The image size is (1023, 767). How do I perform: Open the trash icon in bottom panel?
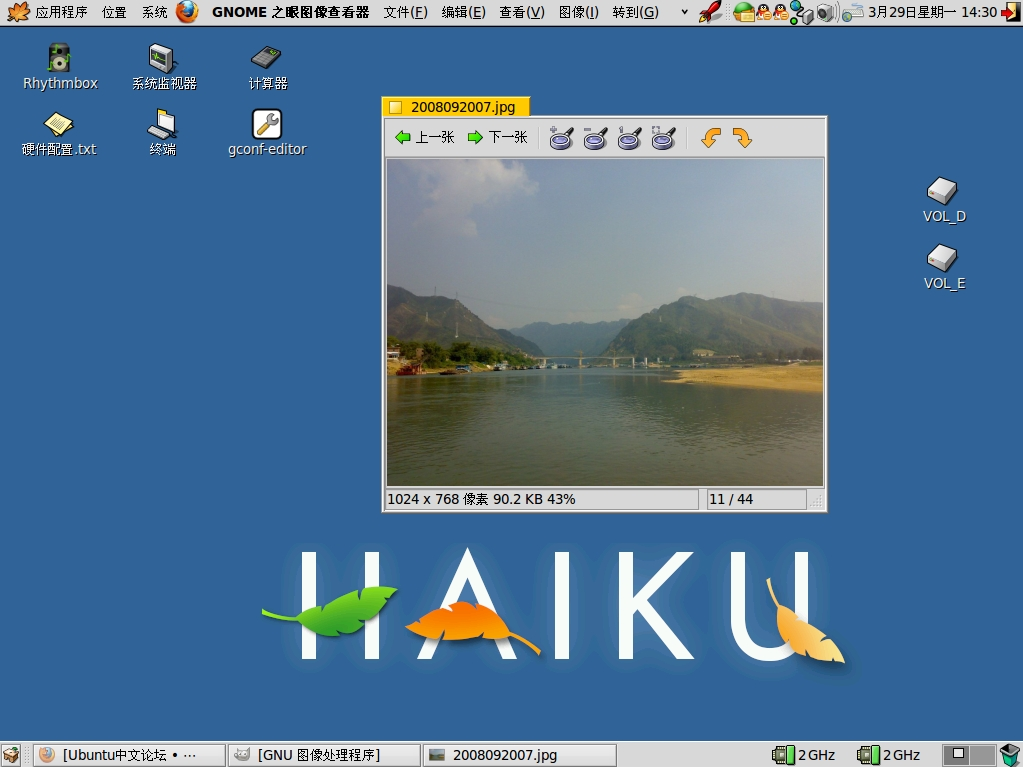1010,755
